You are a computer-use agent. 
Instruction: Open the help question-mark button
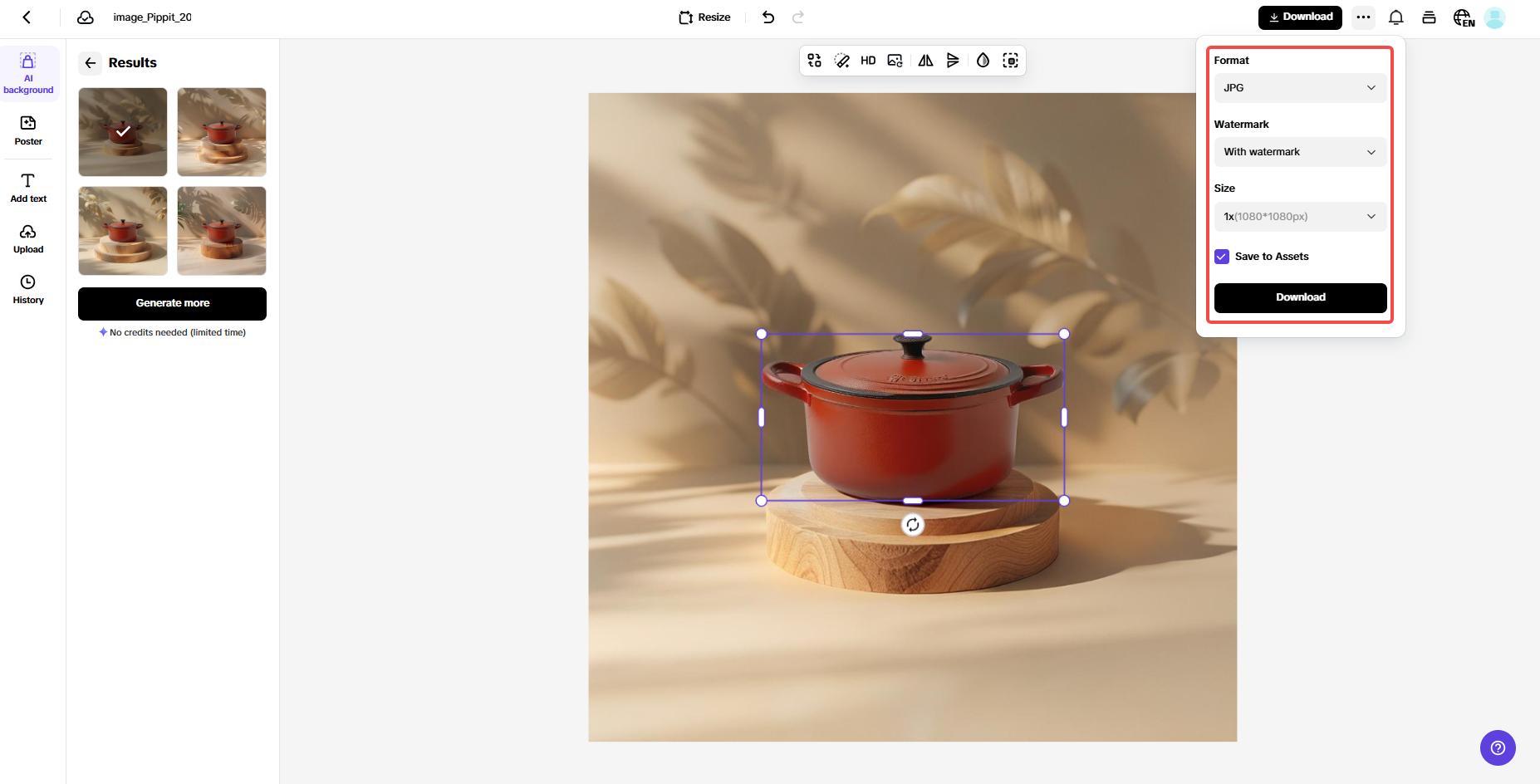(x=1498, y=747)
